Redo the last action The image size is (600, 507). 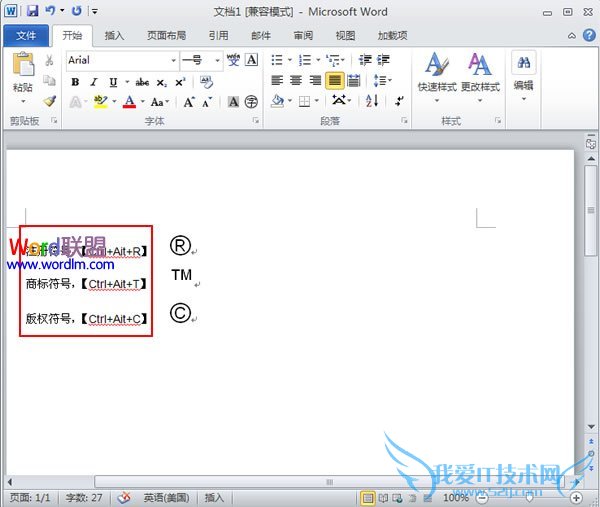[77, 11]
